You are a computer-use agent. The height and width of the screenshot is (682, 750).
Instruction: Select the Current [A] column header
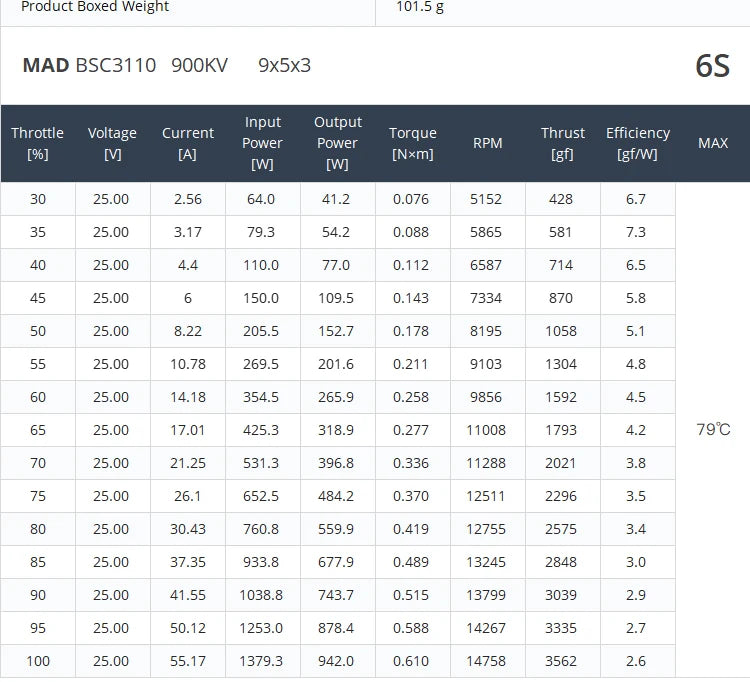(x=188, y=143)
